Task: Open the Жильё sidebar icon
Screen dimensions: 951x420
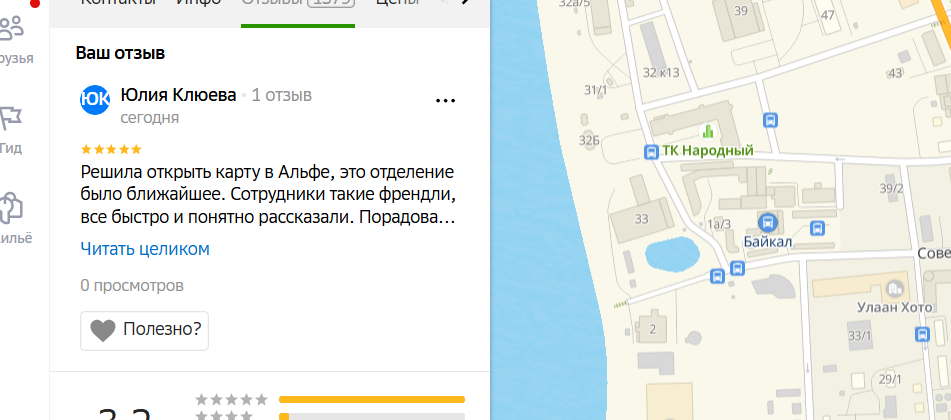Action: [x=11, y=208]
